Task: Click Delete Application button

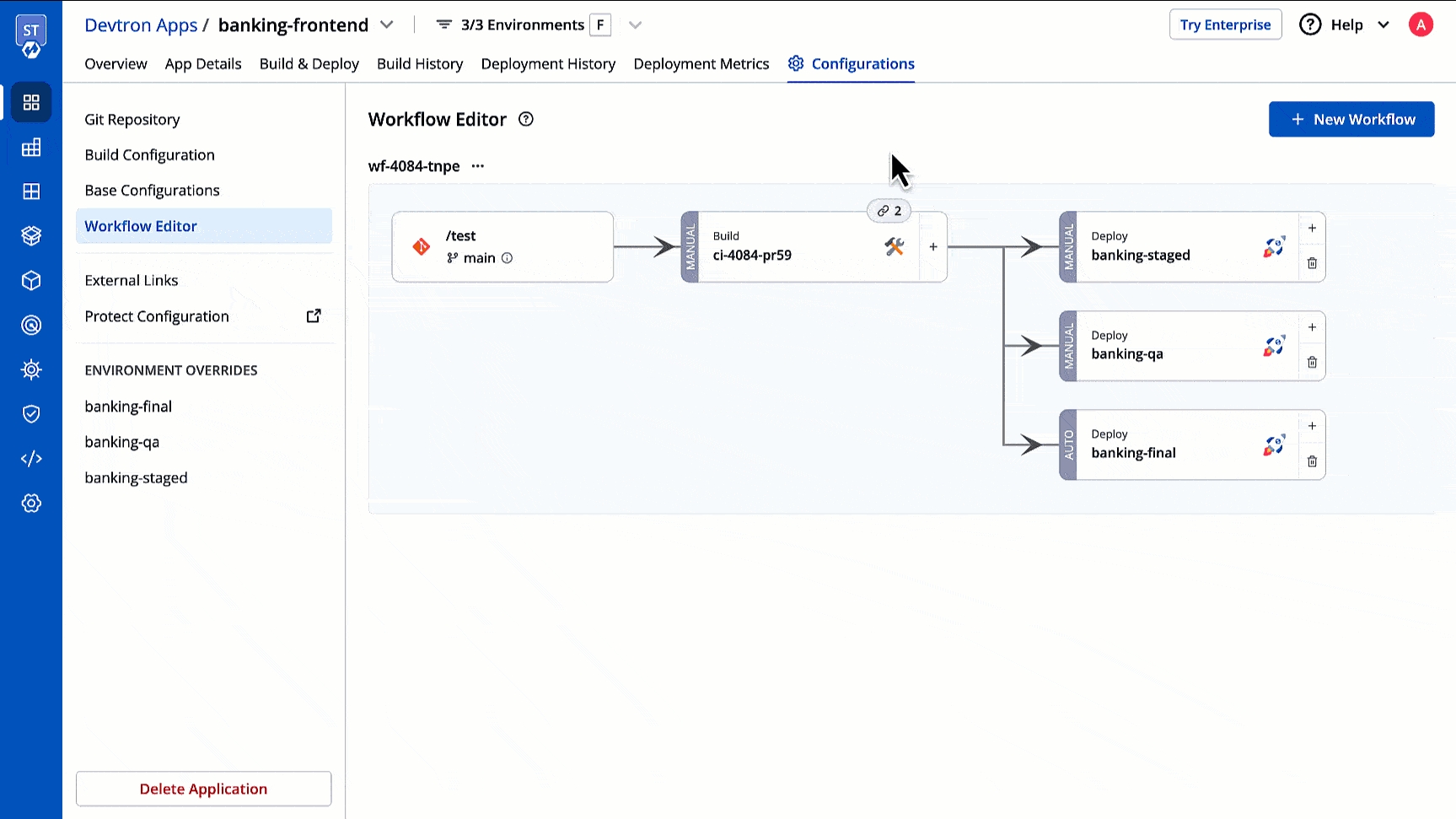Action: [203, 789]
